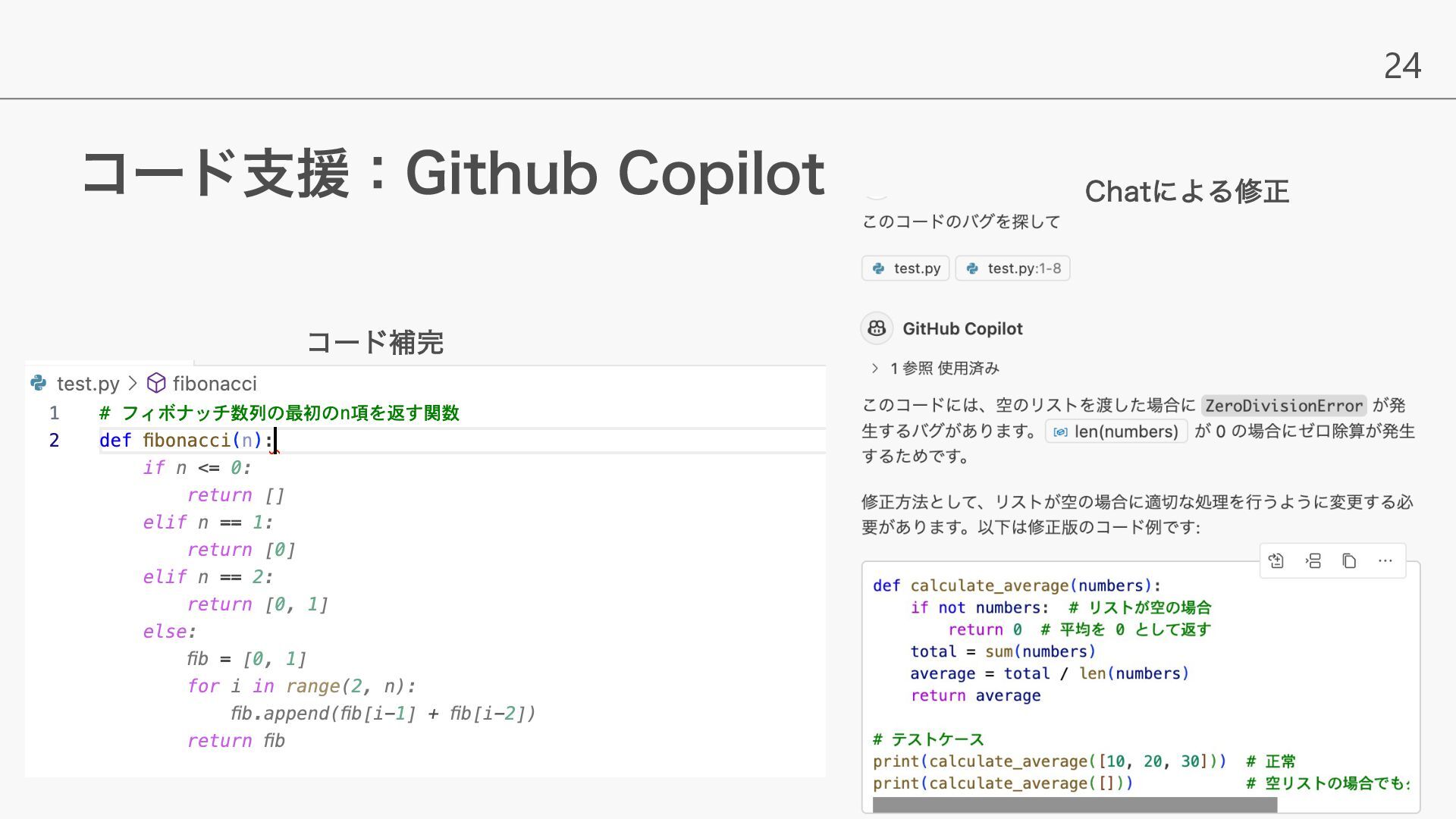Image resolution: width=1456 pixels, height=819 pixels.
Task: Click Insert at Cursor icon above code block
Action: [x=1313, y=561]
